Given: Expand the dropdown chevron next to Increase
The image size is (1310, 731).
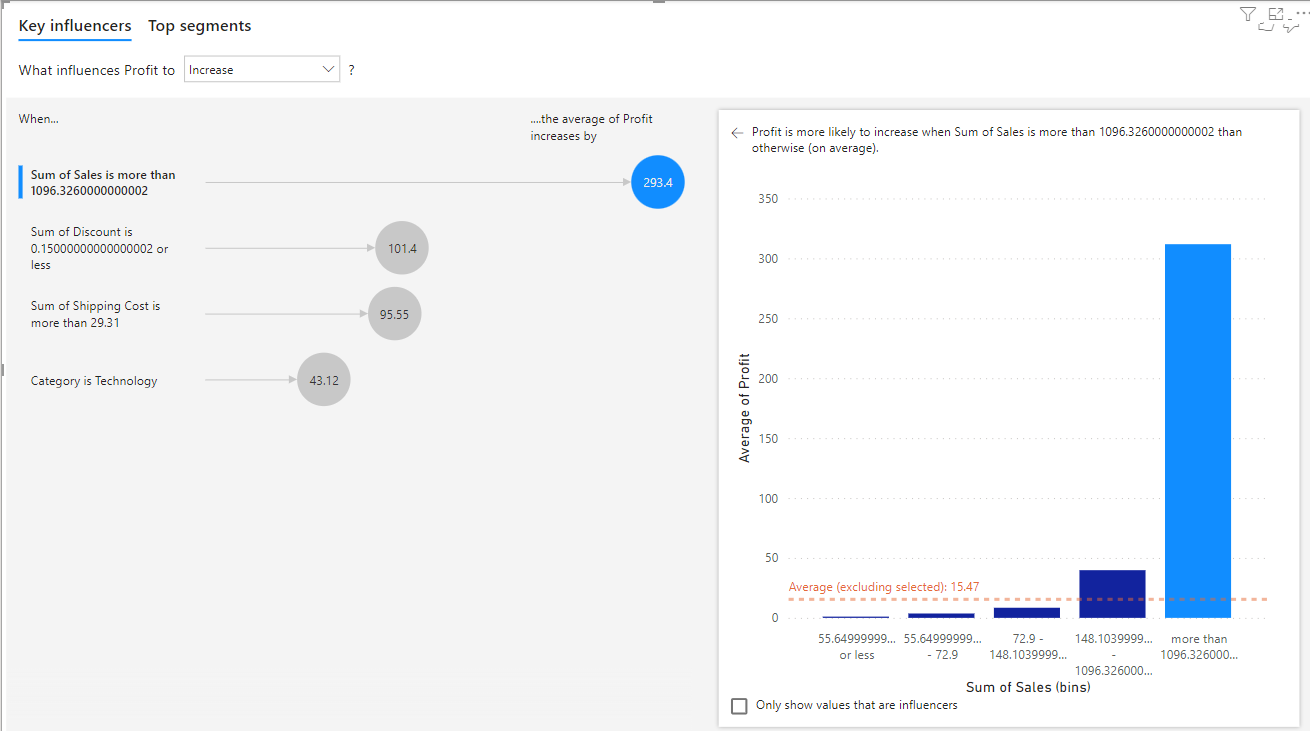Looking at the screenshot, I should pyautogui.click(x=328, y=69).
